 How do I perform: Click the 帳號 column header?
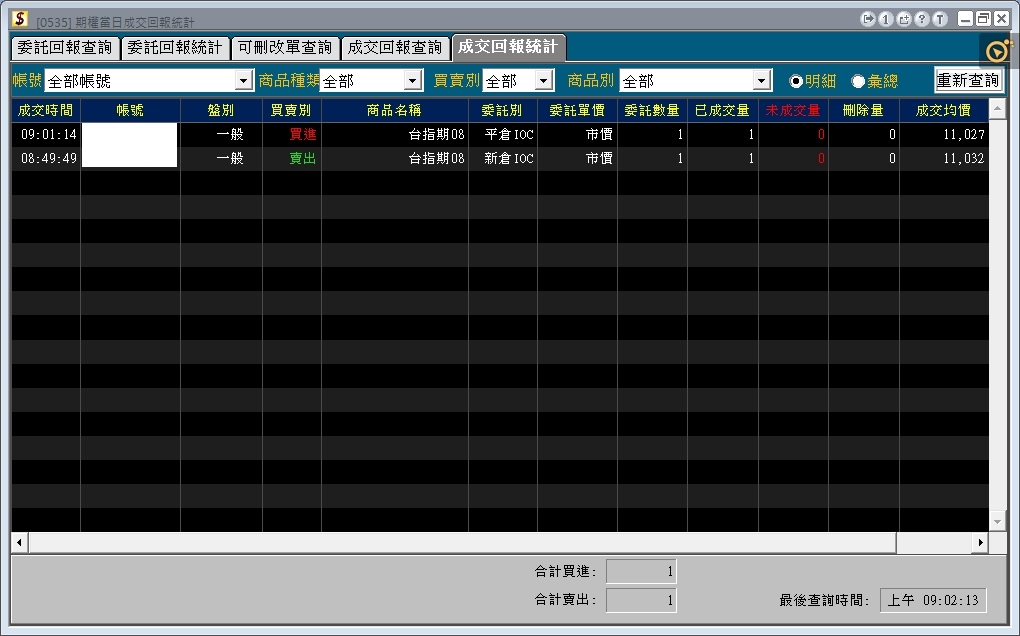click(x=130, y=111)
